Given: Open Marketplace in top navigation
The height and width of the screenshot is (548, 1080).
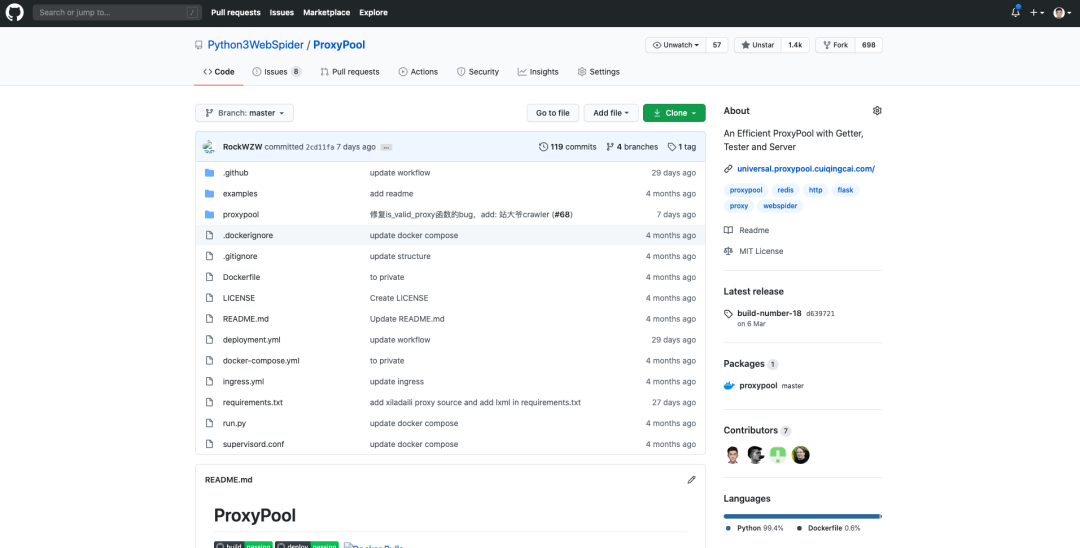Looking at the screenshot, I should point(326,12).
